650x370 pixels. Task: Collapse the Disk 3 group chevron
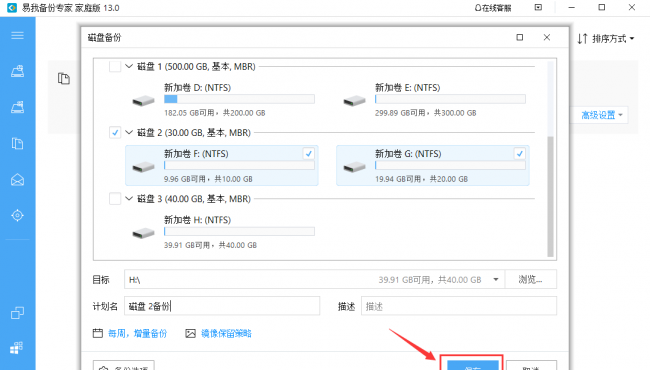(129, 199)
